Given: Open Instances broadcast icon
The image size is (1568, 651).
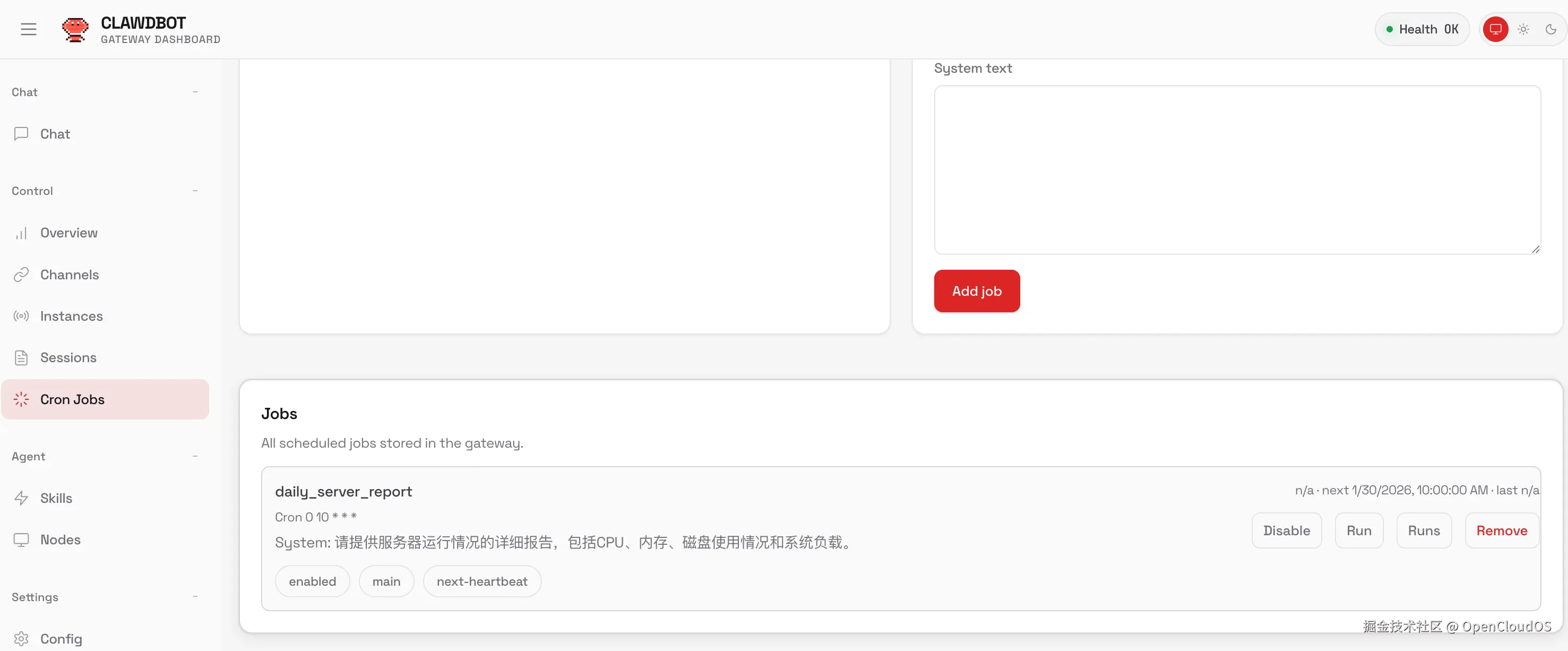Looking at the screenshot, I should coord(21,316).
